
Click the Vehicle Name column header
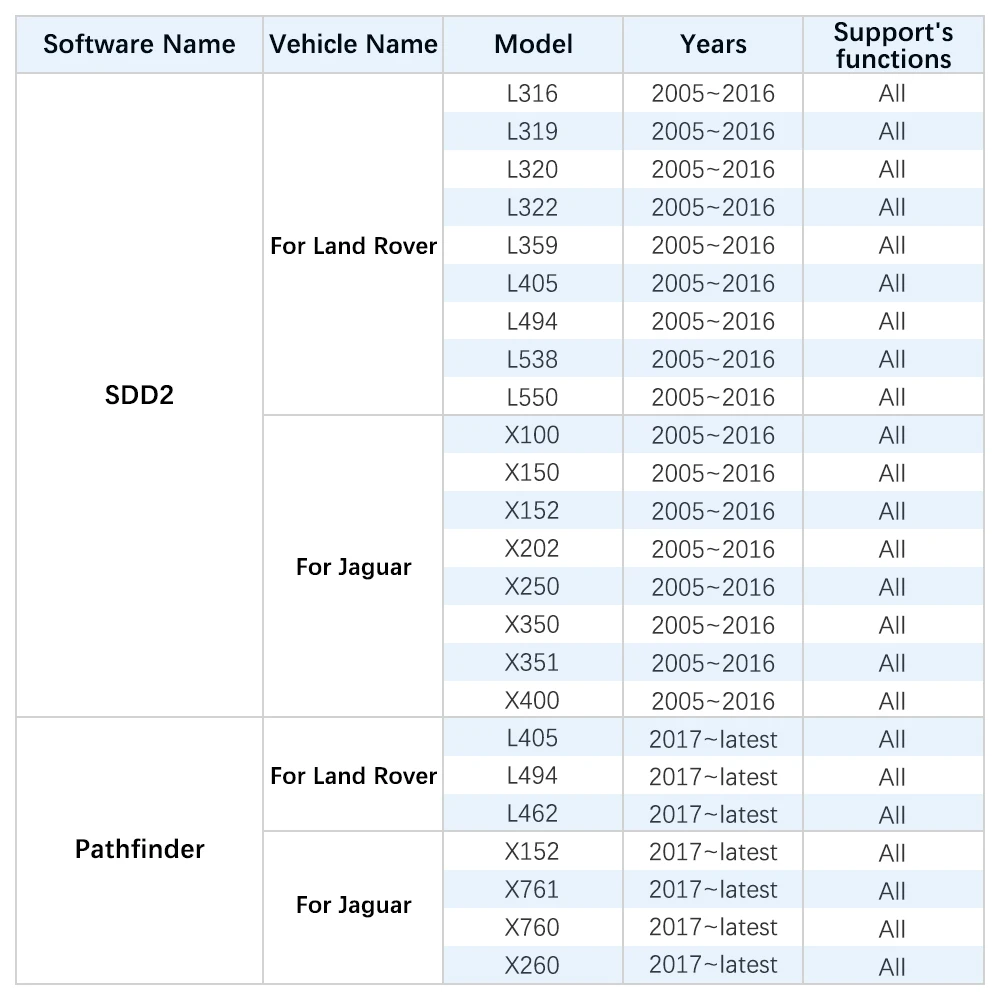click(x=353, y=45)
